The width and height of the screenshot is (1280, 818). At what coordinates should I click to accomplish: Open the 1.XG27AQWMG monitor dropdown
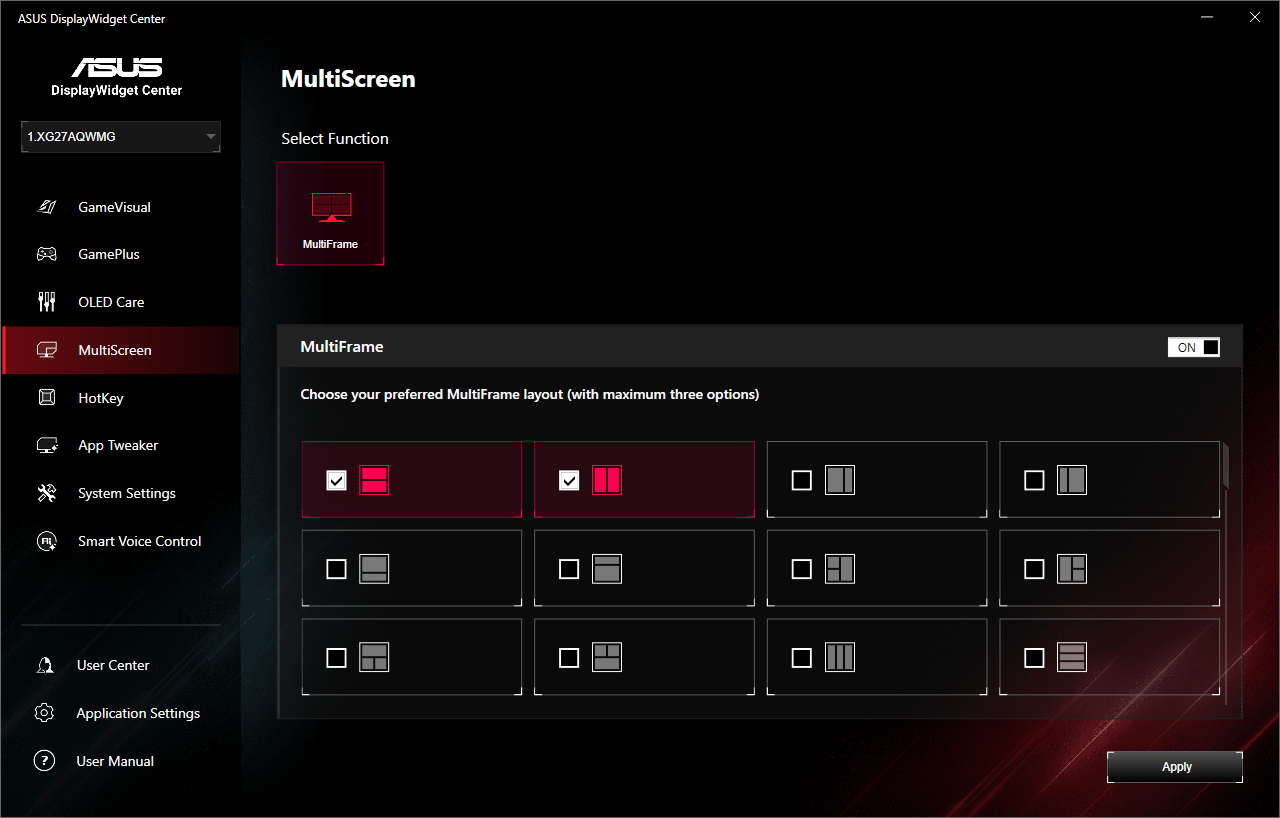pos(121,137)
